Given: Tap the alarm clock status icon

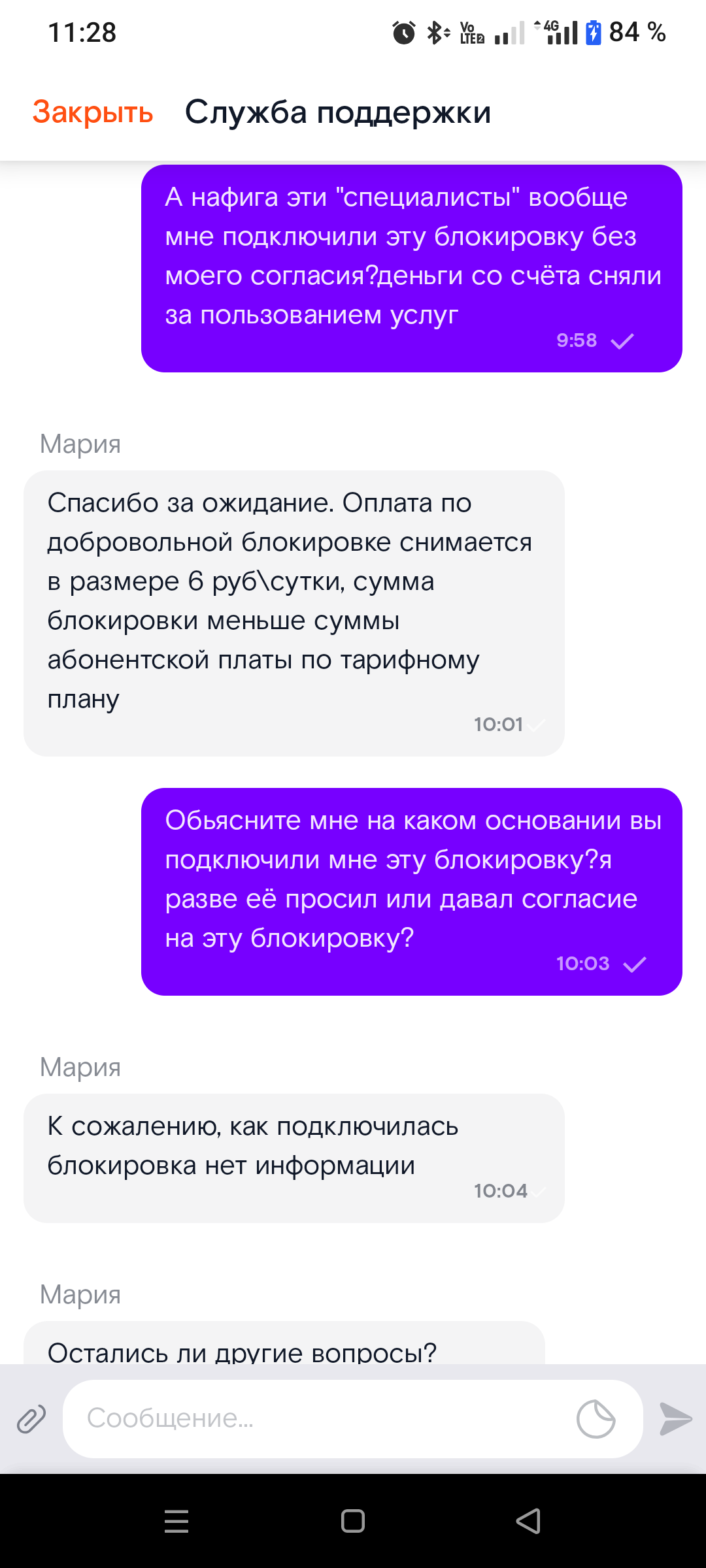Looking at the screenshot, I should pyautogui.click(x=403, y=32).
